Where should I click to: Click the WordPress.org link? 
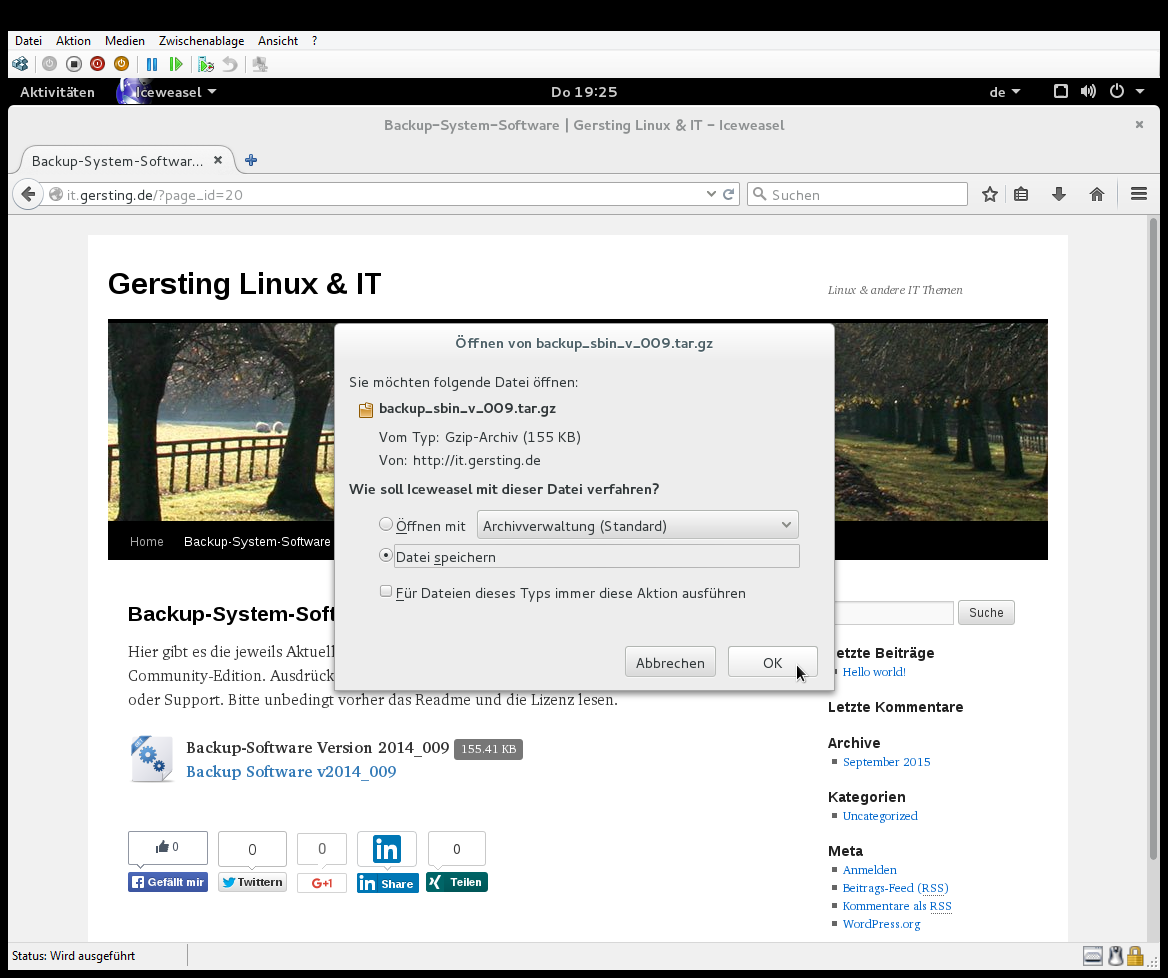[x=881, y=924]
